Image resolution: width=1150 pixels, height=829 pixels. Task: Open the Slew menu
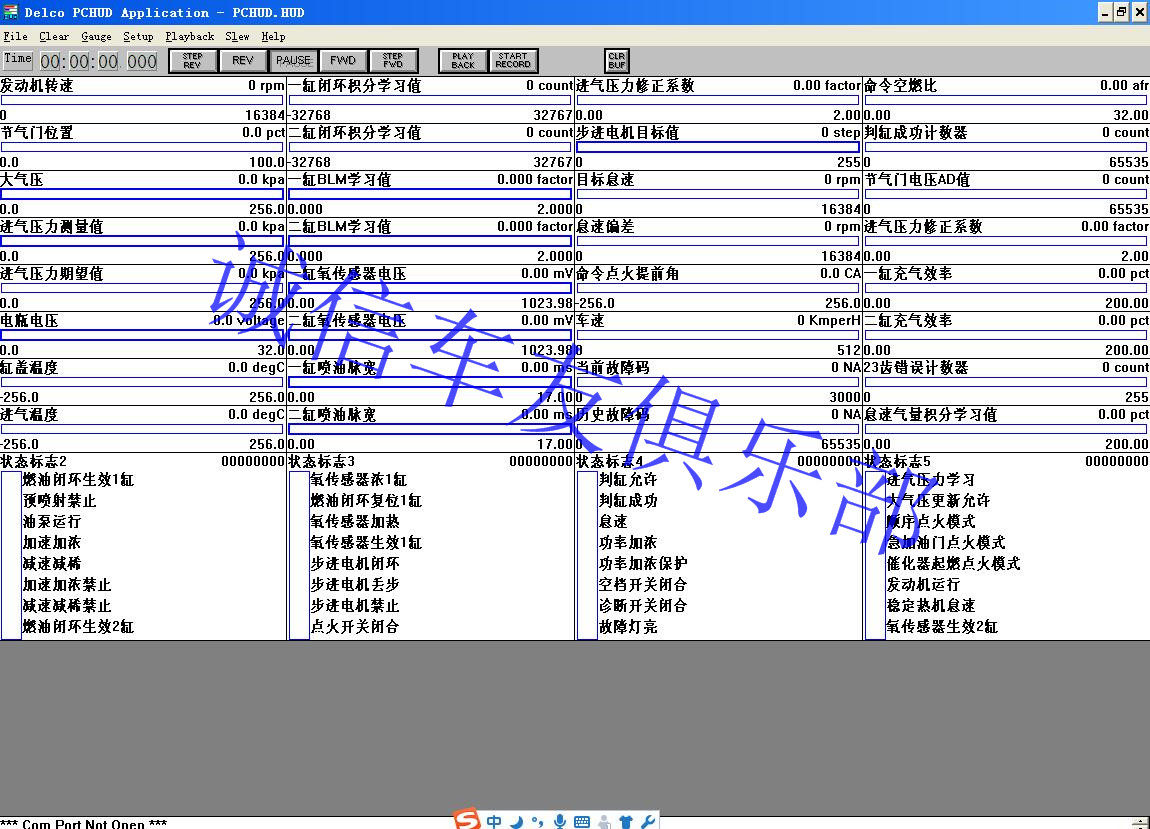click(x=237, y=36)
